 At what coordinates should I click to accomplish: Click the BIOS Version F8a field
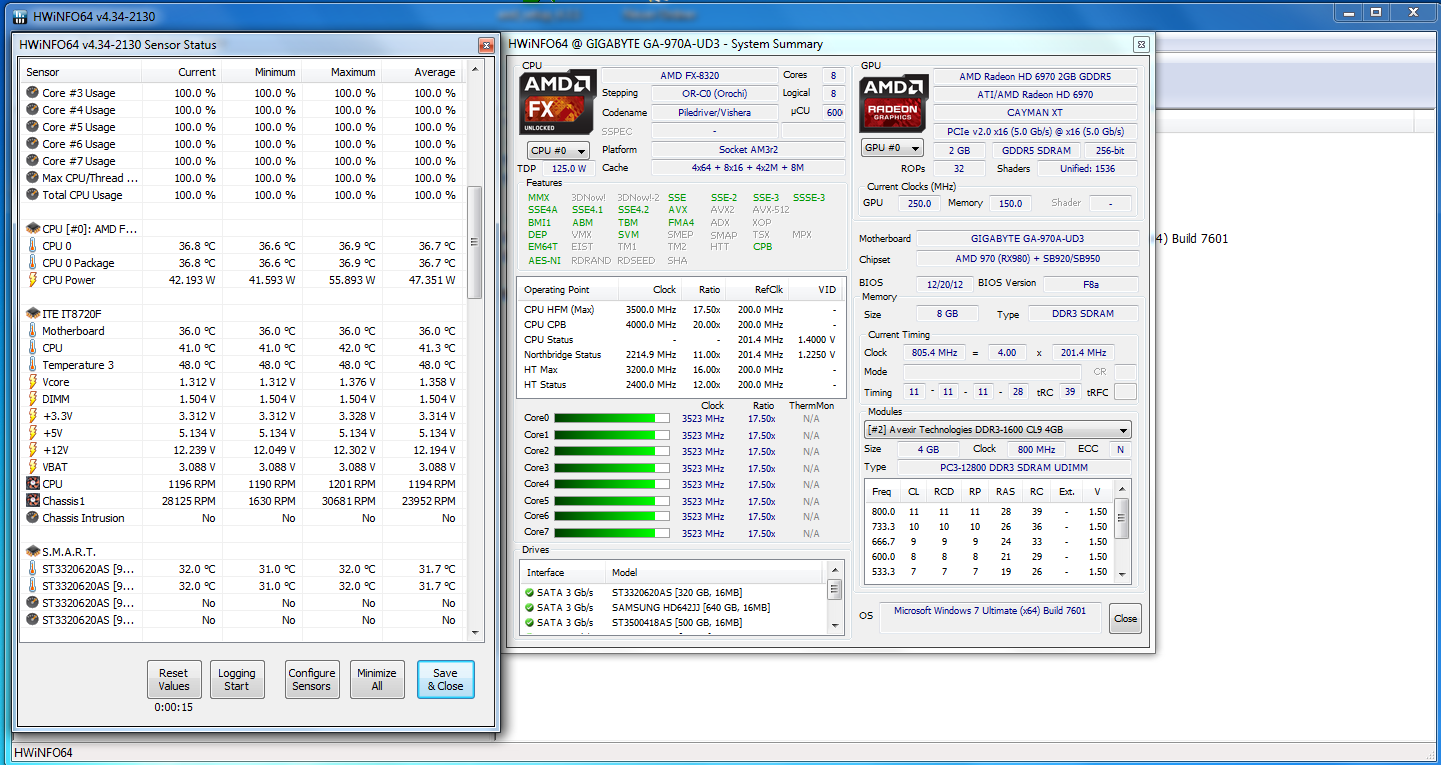pos(1090,284)
